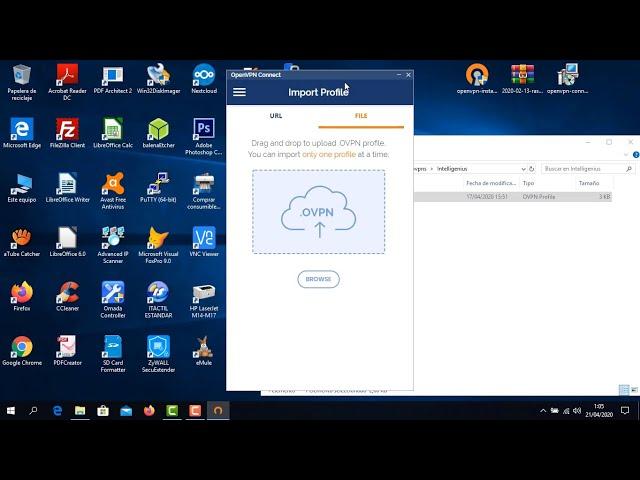The height and width of the screenshot is (480, 640).
Task: Select the FILE tab
Action: point(361,116)
